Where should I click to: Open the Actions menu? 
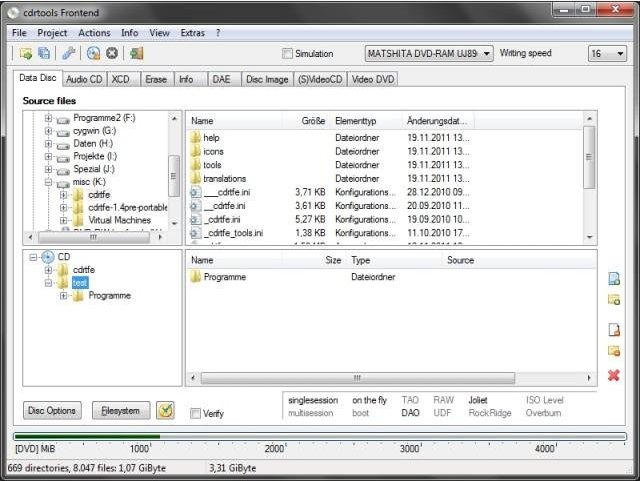[x=94, y=33]
